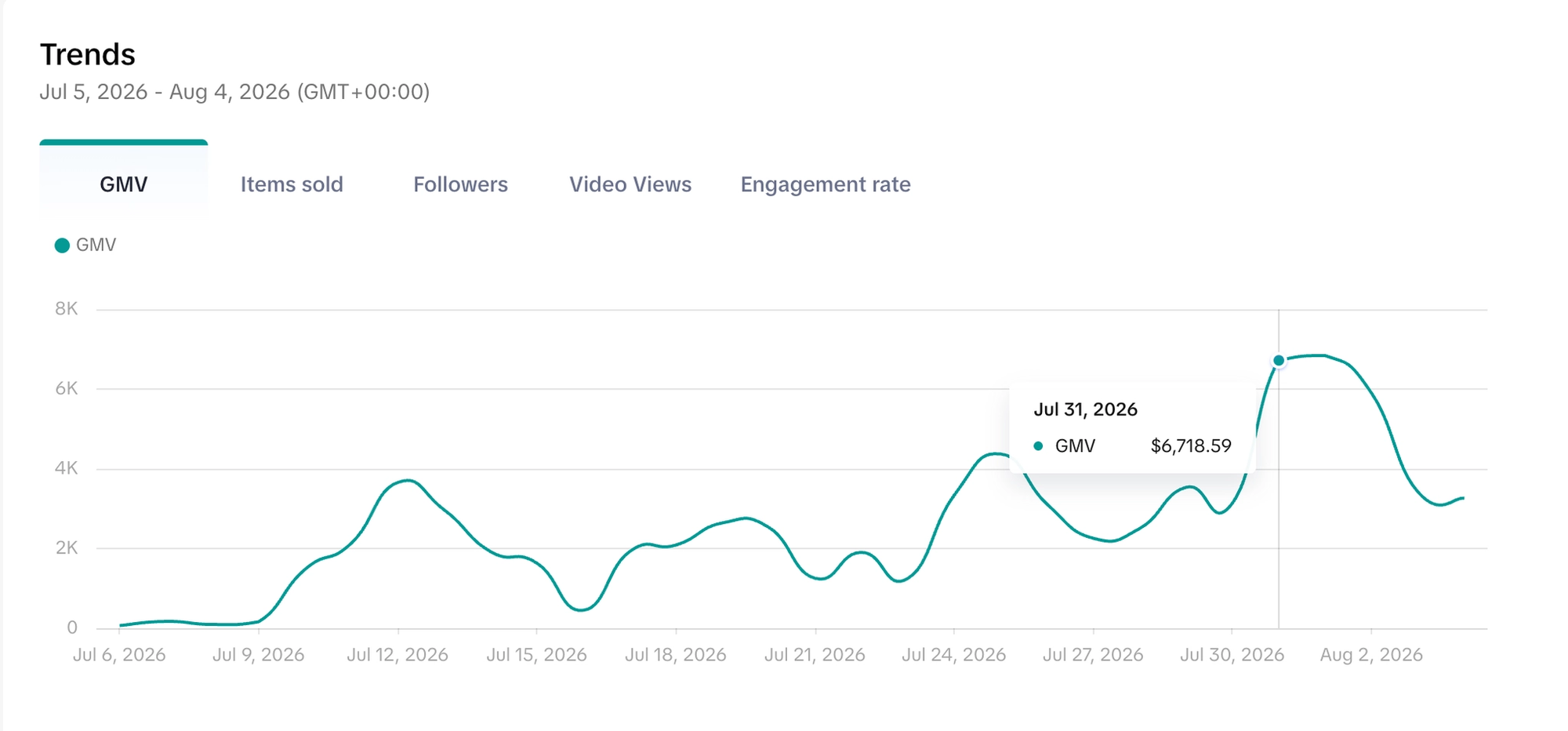Click the Jul 15, 2026 axis label
1568x731 pixels.
[x=537, y=655]
